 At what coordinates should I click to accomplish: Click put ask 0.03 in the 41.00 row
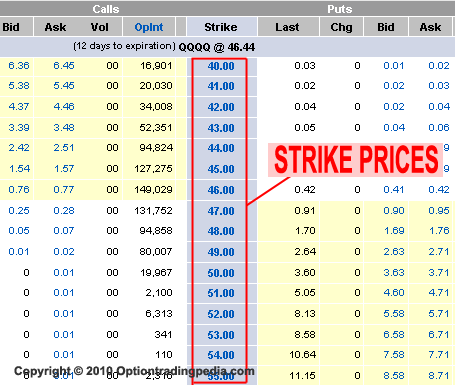tap(439, 86)
